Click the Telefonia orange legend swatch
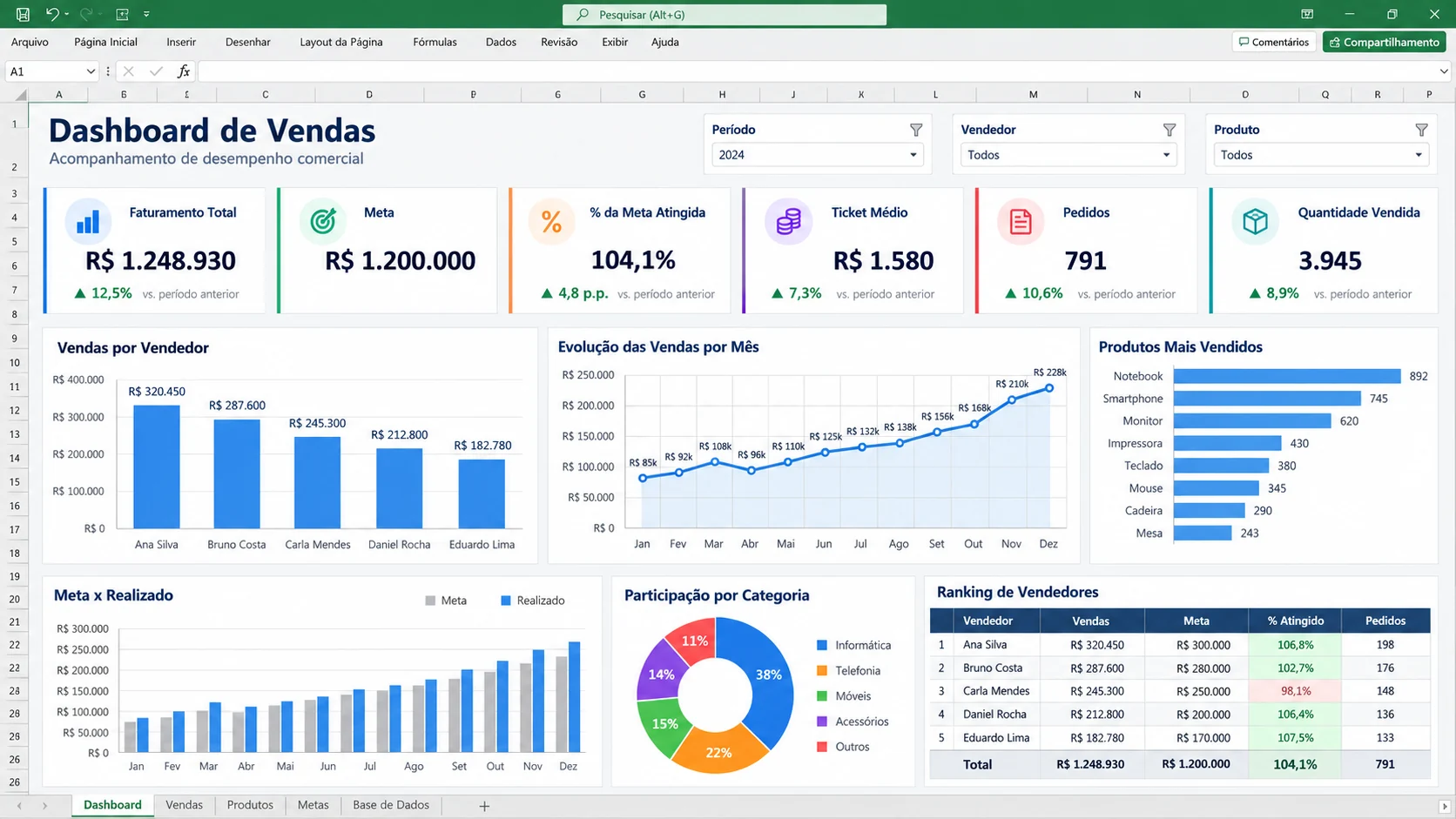The image size is (1456, 819). (x=822, y=671)
